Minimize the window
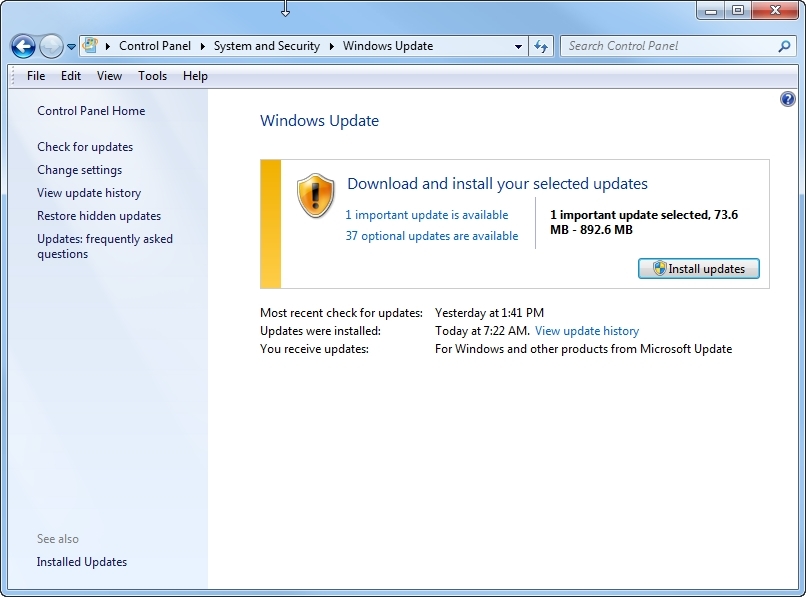Viewport: 806px width, 597px height. 711,10
